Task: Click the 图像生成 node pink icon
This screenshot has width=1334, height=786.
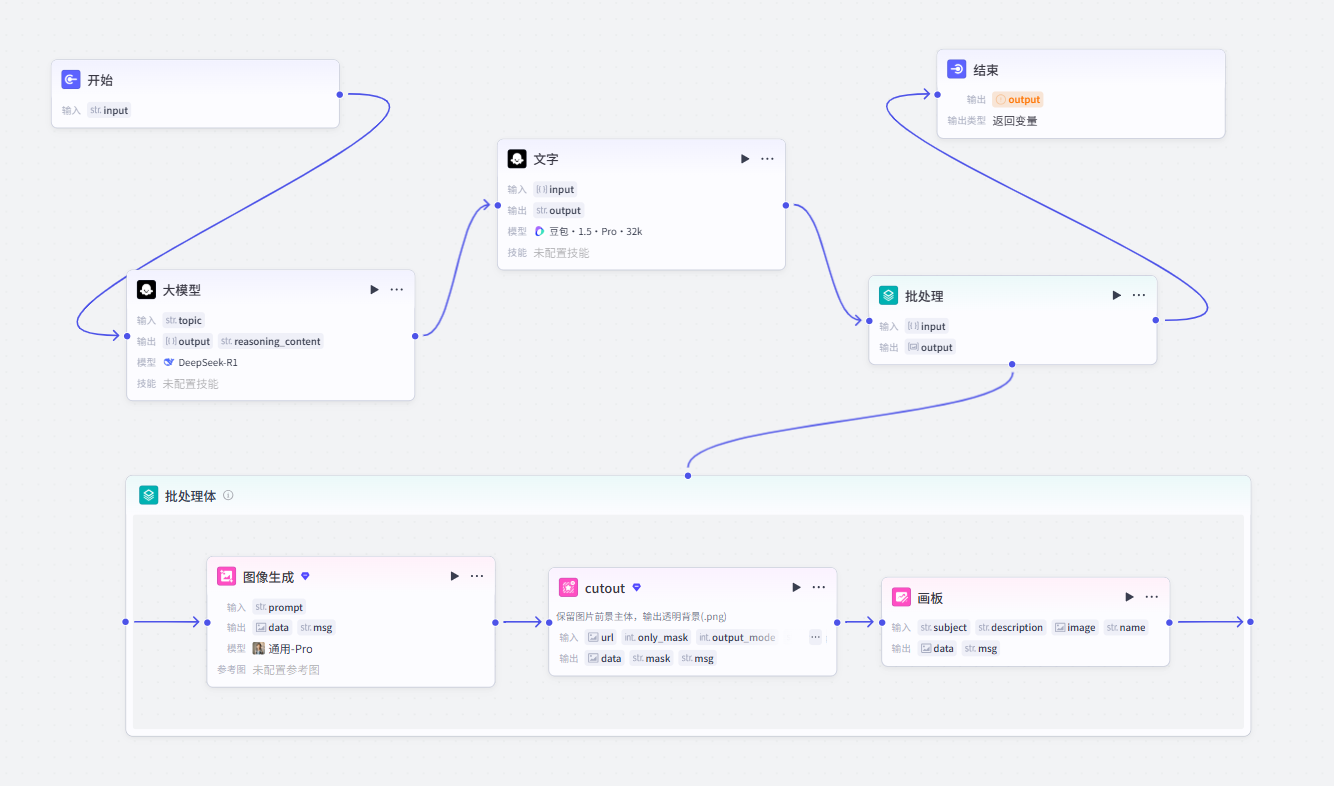Action: click(x=227, y=577)
